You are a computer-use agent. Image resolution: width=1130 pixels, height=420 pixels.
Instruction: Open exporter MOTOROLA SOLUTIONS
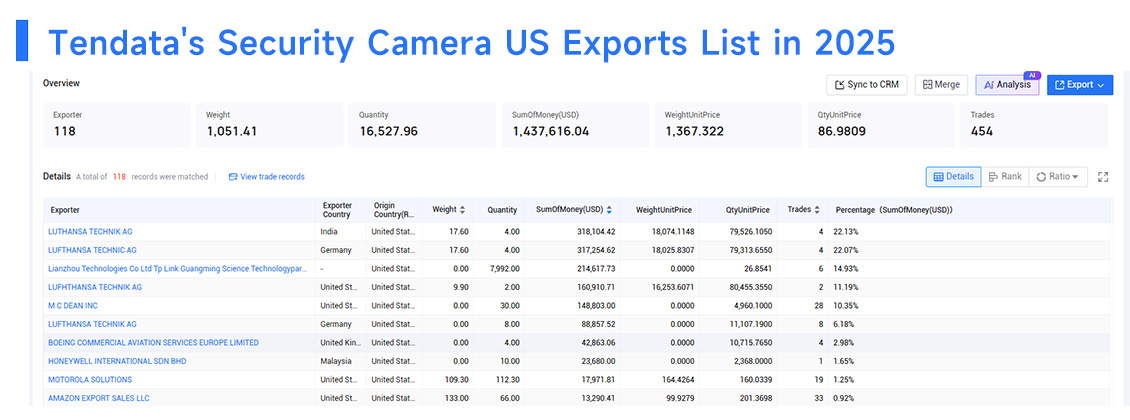tap(90, 380)
